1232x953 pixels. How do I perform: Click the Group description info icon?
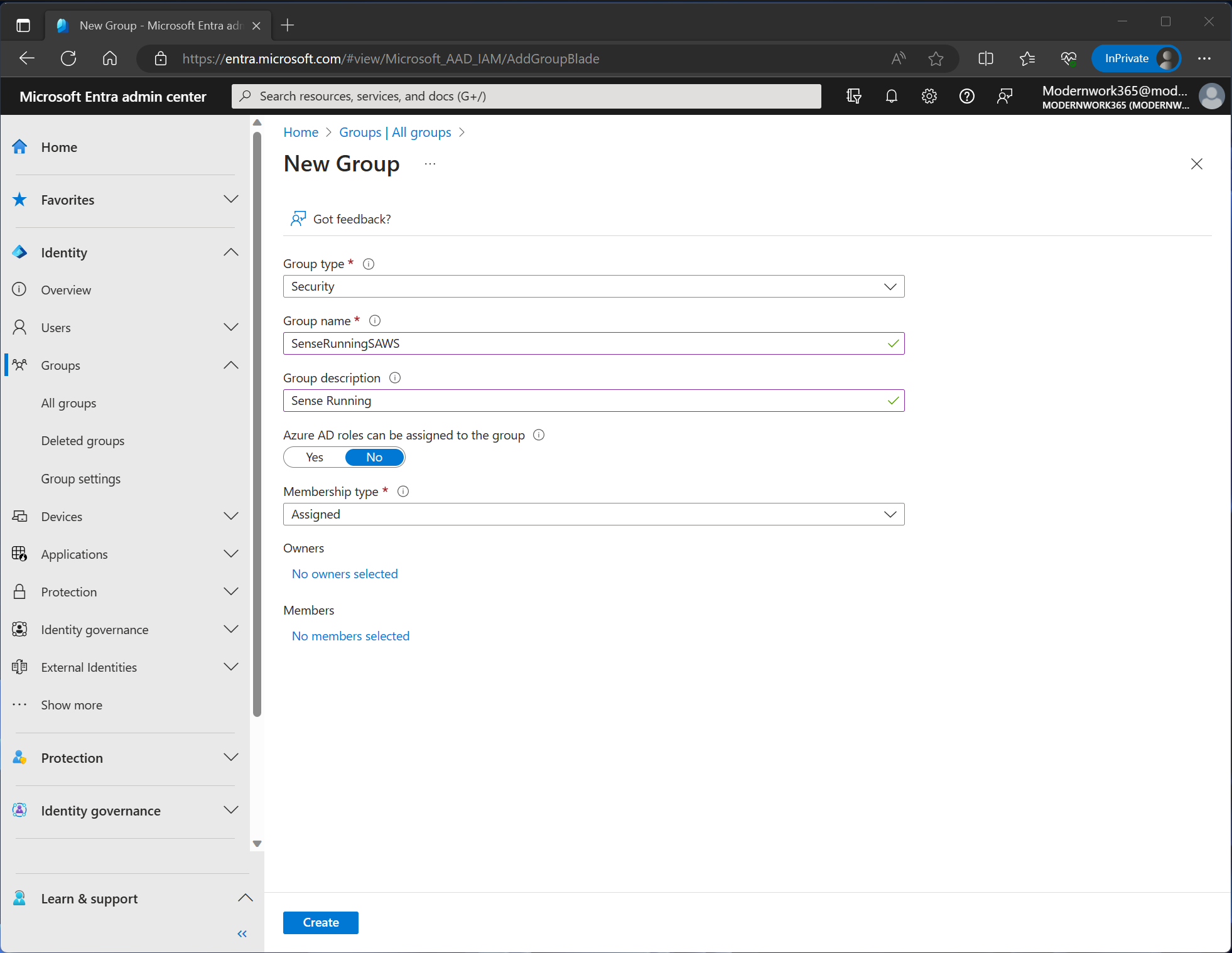395,378
